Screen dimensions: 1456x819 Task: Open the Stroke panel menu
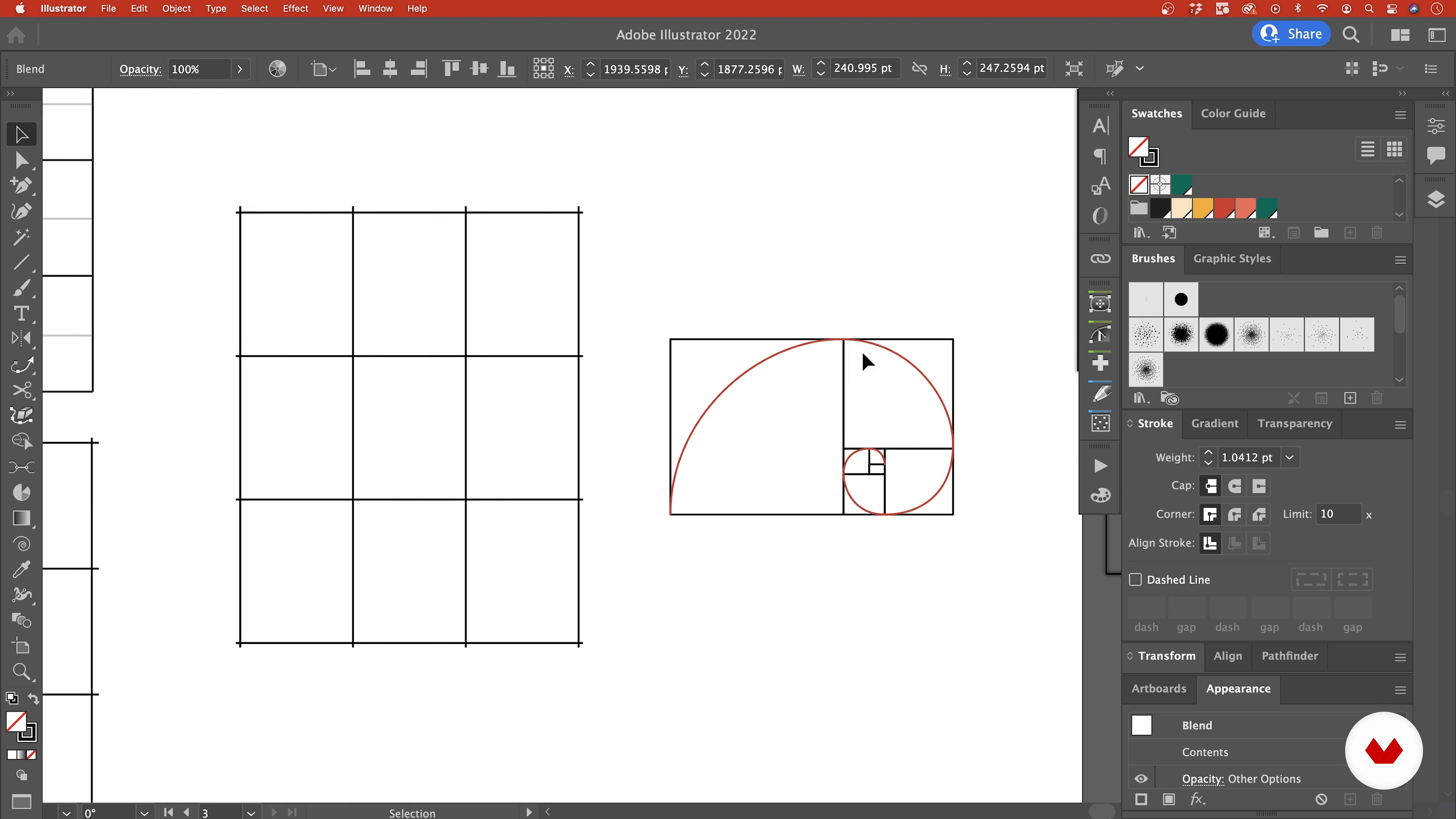[x=1400, y=425]
